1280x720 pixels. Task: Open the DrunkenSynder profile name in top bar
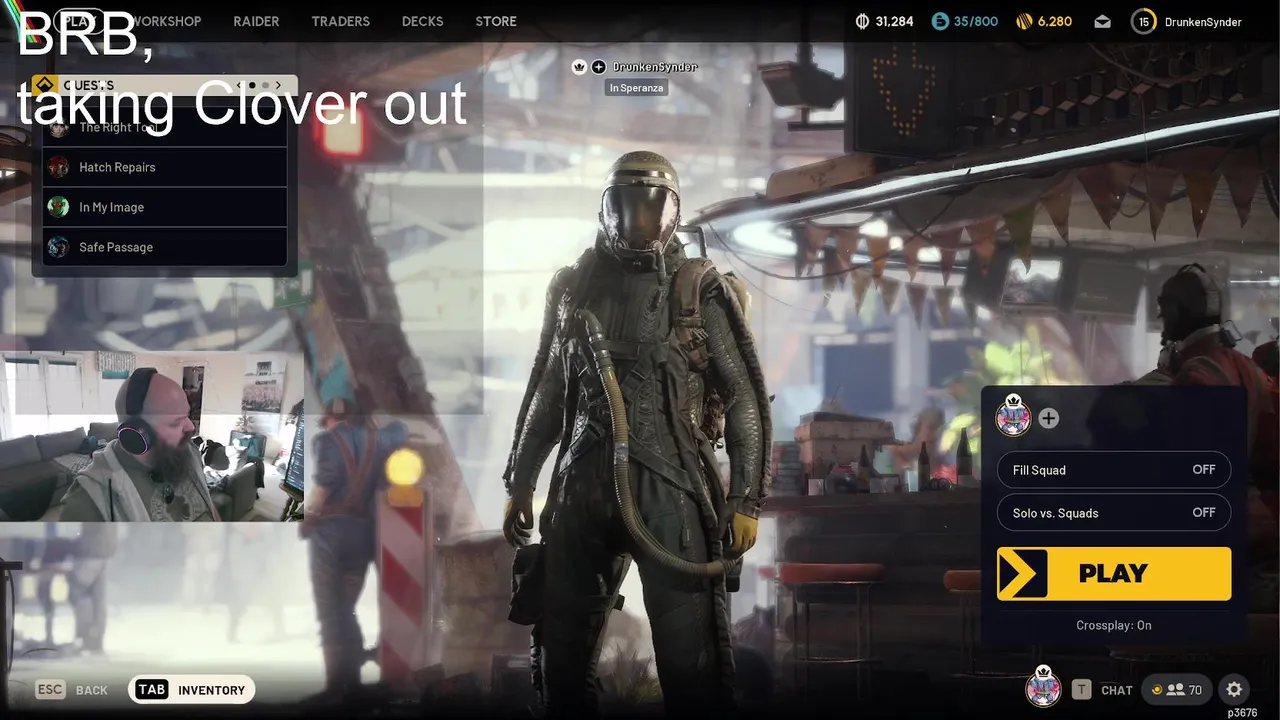[1203, 21]
